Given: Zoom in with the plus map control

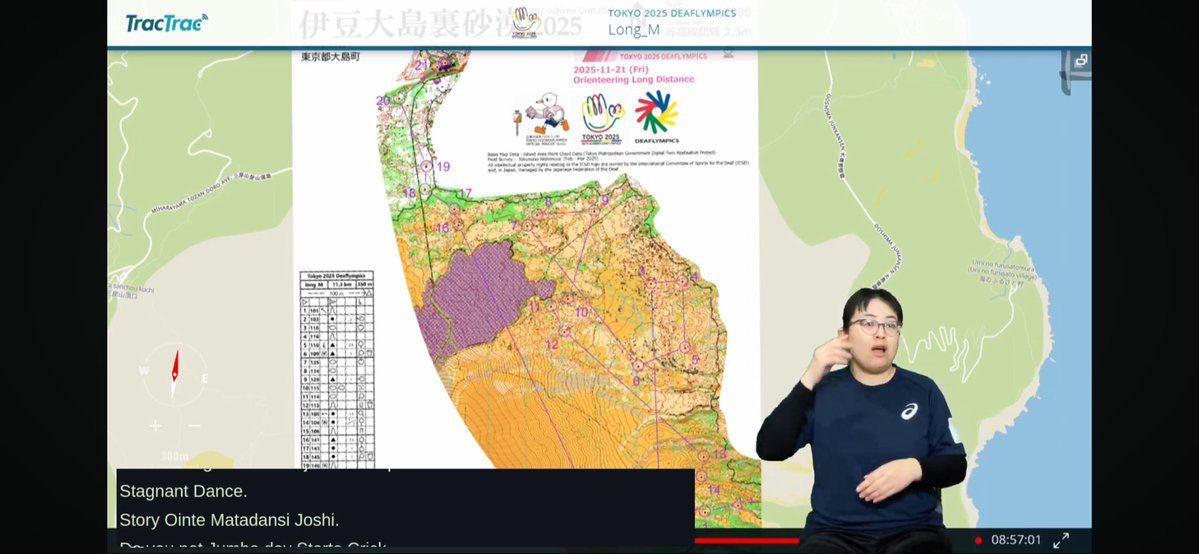Looking at the screenshot, I should (x=155, y=425).
